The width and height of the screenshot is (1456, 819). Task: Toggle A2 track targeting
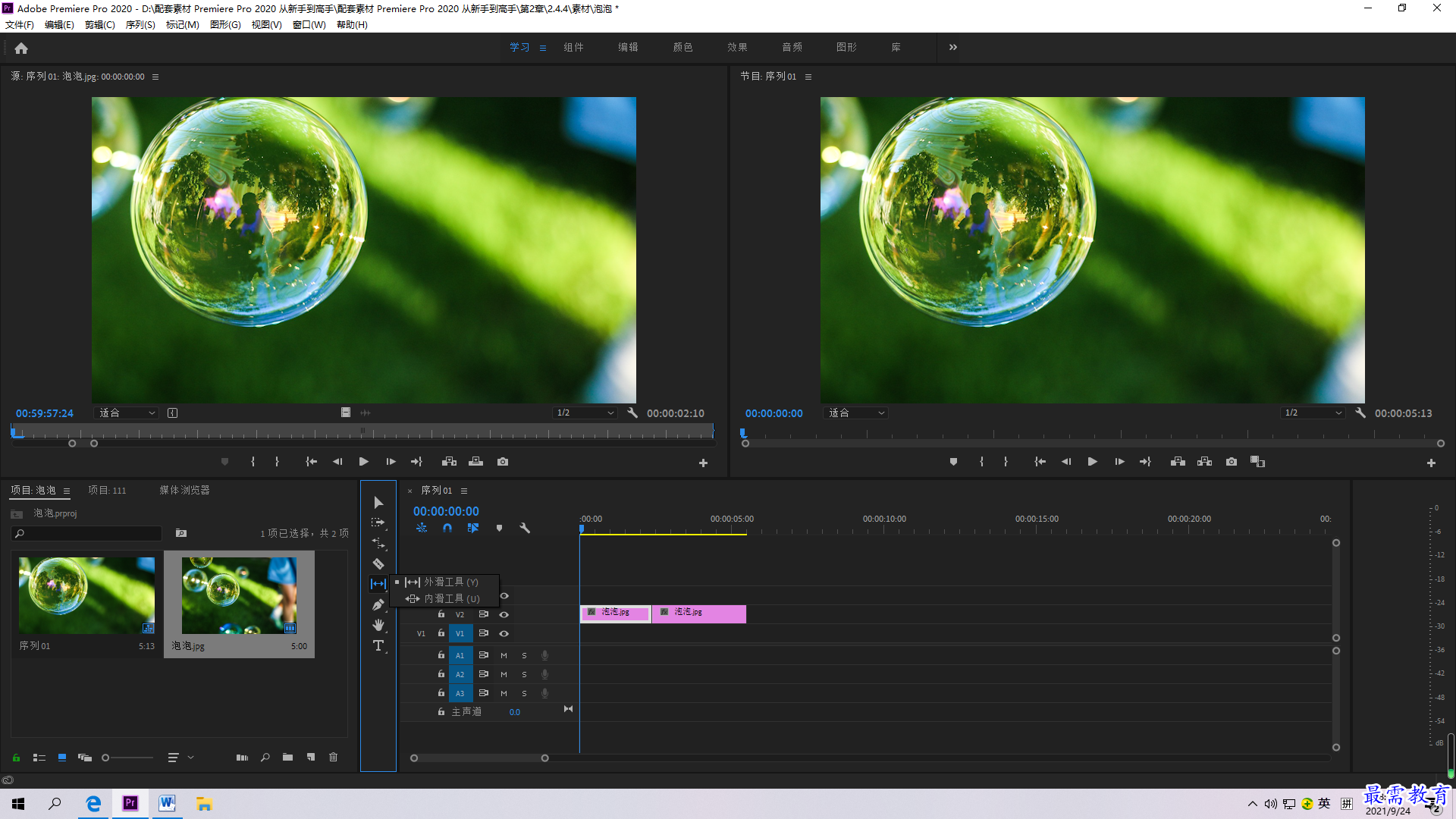click(460, 675)
